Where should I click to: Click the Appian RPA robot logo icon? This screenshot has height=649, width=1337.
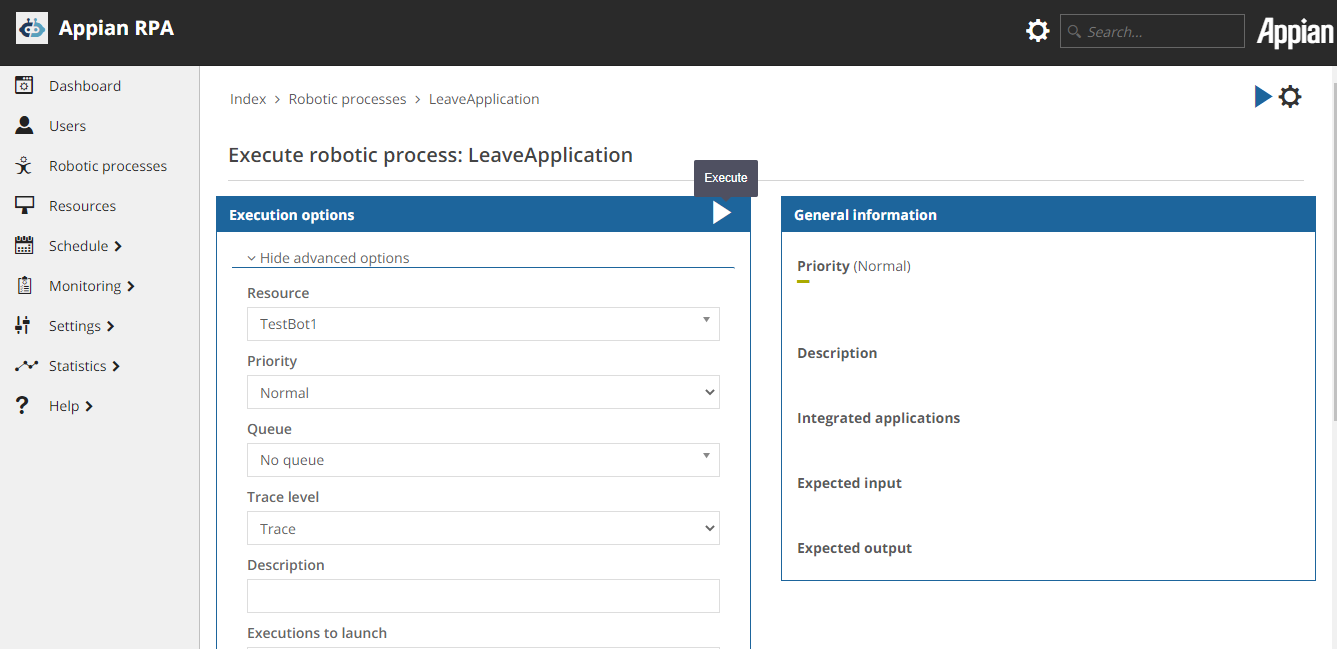click(x=32, y=29)
